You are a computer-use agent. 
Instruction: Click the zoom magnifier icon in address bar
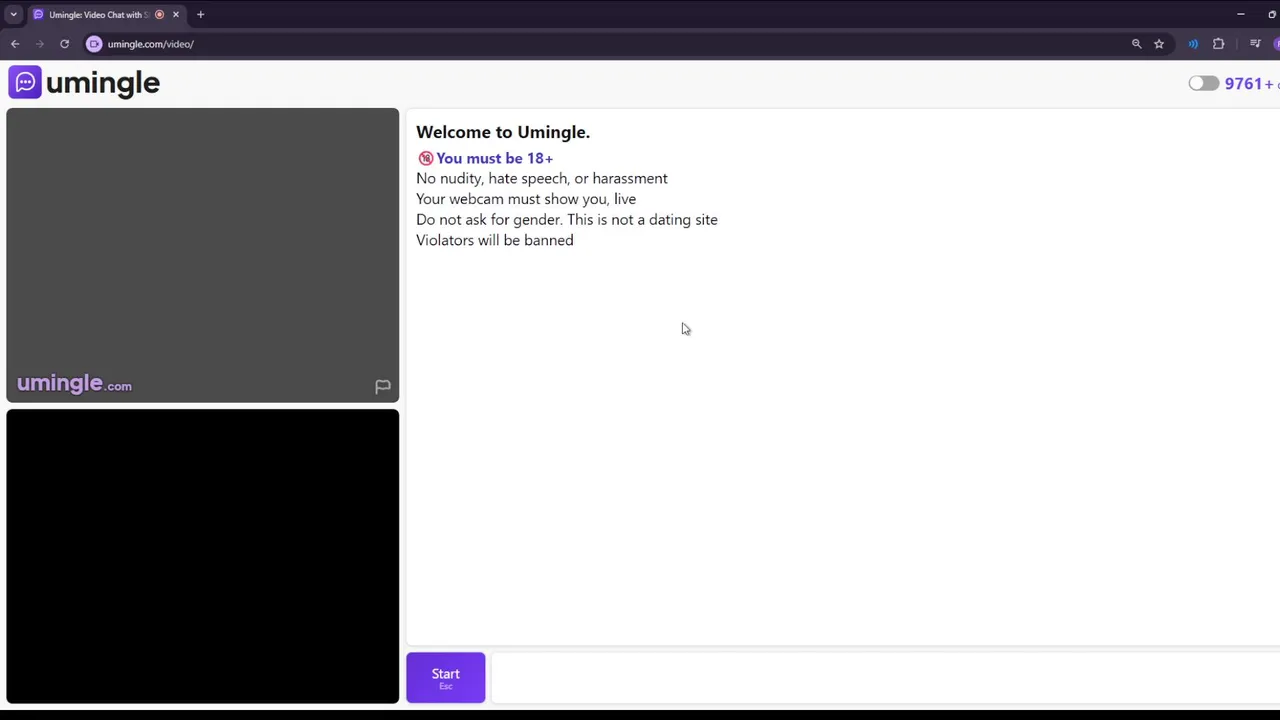[x=1136, y=44]
